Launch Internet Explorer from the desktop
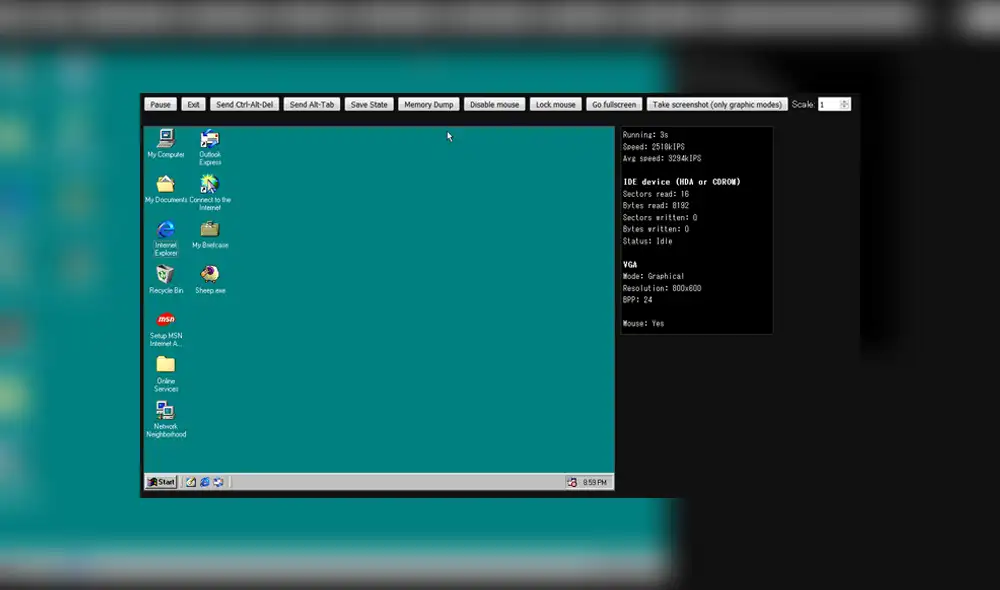 click(164, 228)
